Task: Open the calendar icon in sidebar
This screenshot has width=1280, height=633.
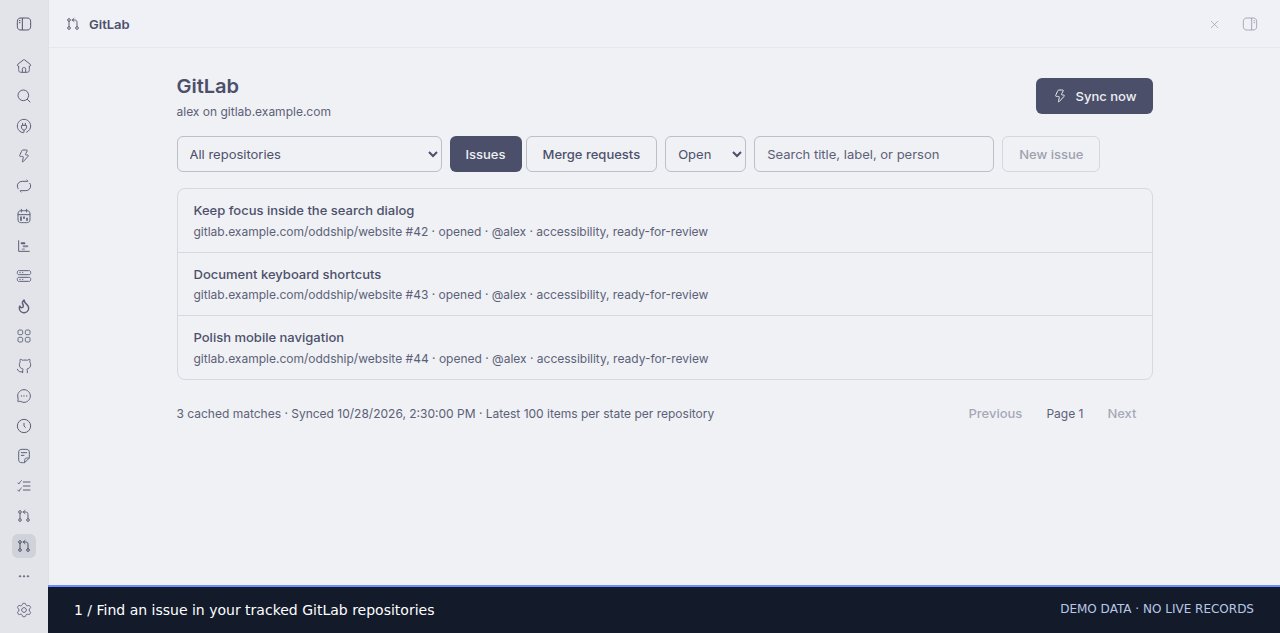Action: coord(24,216)
